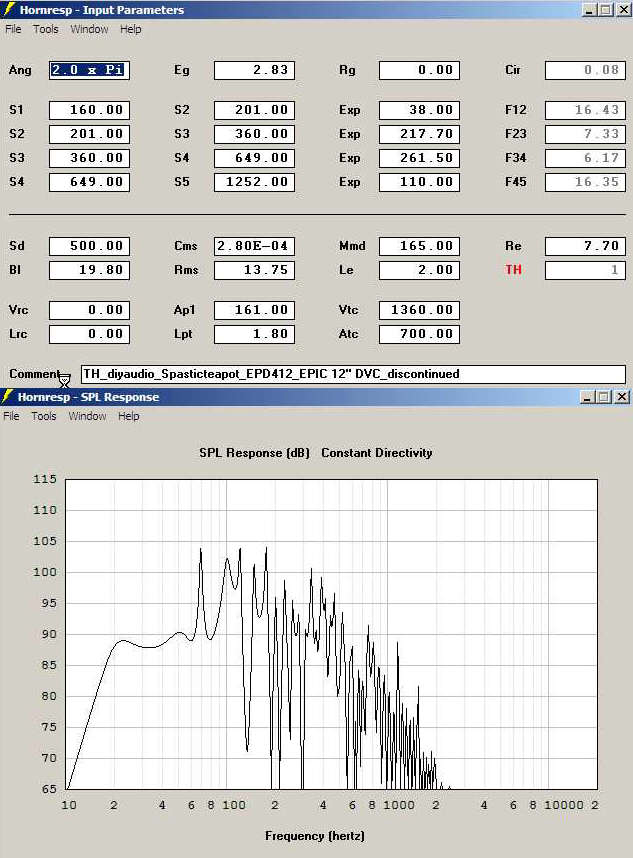Click the Re field with 7.70
Viewport: 633px width, 858px height.
click(585, 246)
